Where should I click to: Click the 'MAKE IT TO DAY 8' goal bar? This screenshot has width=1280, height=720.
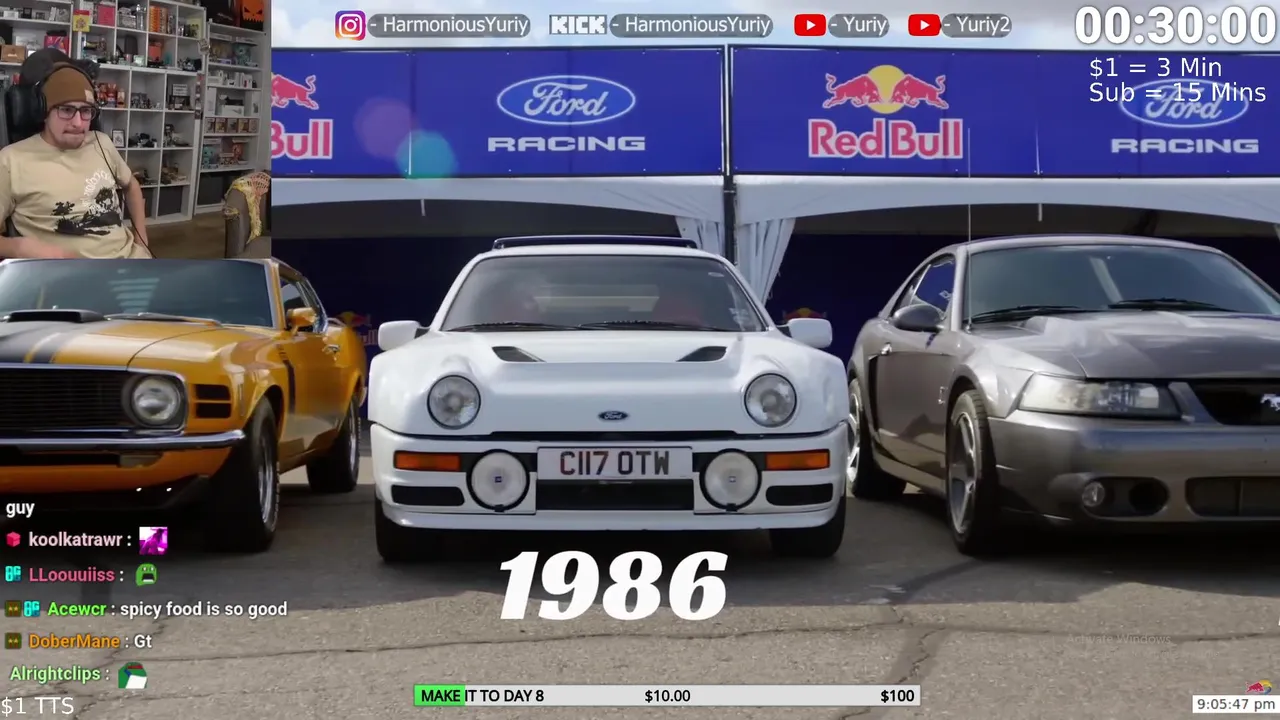tap(666, 696)
